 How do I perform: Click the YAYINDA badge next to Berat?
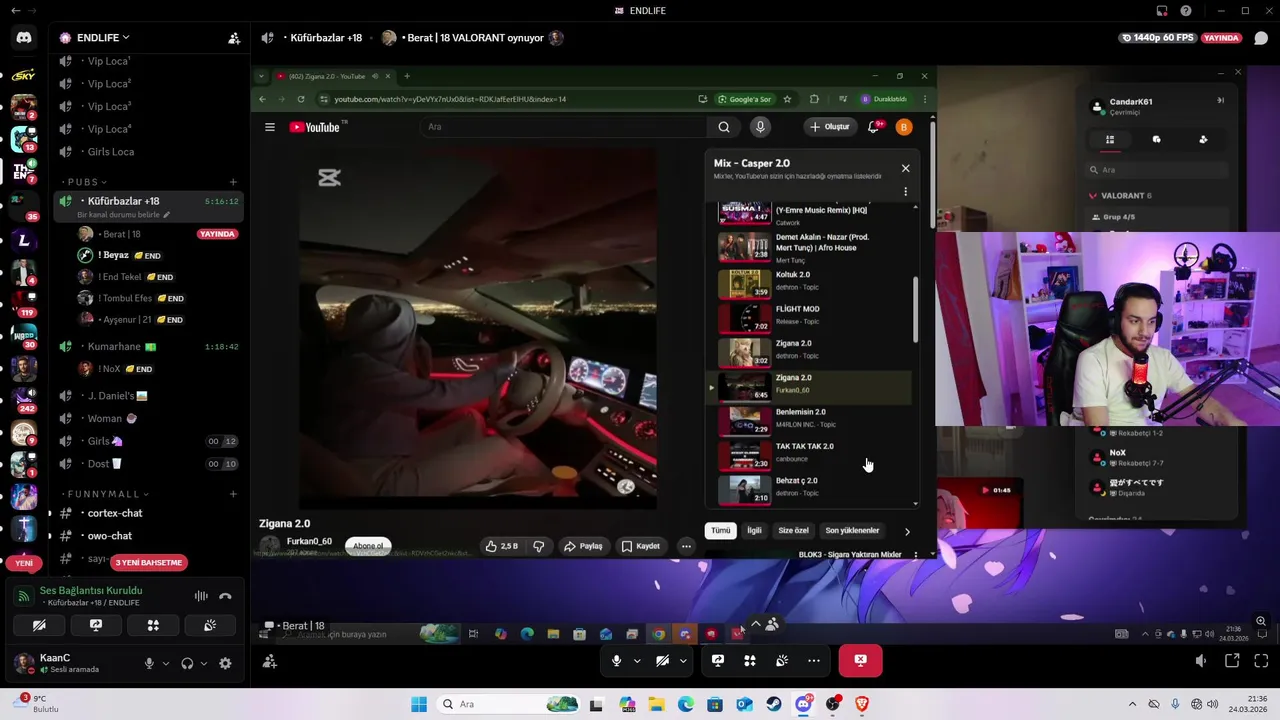point(217,234)
